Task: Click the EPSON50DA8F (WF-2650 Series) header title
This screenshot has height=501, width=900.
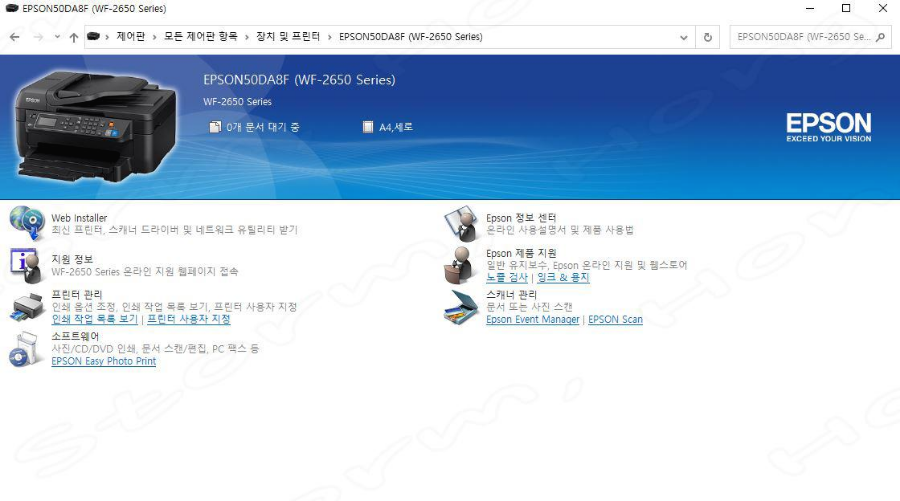Action: point(299,80)
